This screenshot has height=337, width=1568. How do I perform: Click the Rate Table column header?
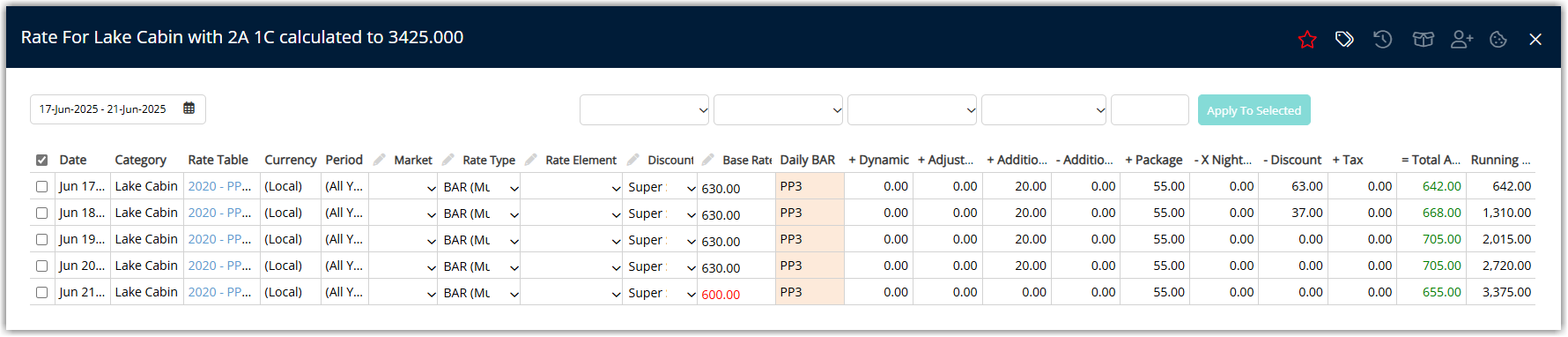218,160
